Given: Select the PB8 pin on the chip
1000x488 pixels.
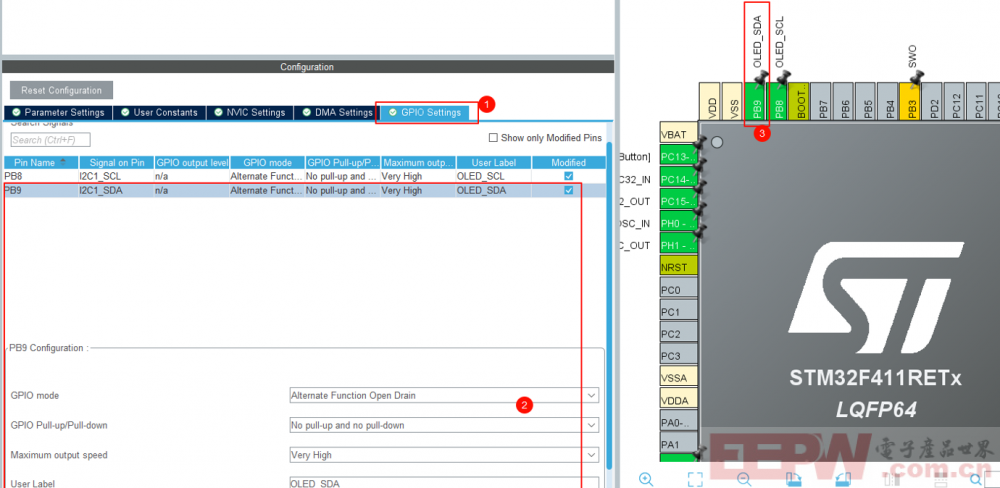Looking at the screenshot, I should pyautogui.click(x=777, y=101).
